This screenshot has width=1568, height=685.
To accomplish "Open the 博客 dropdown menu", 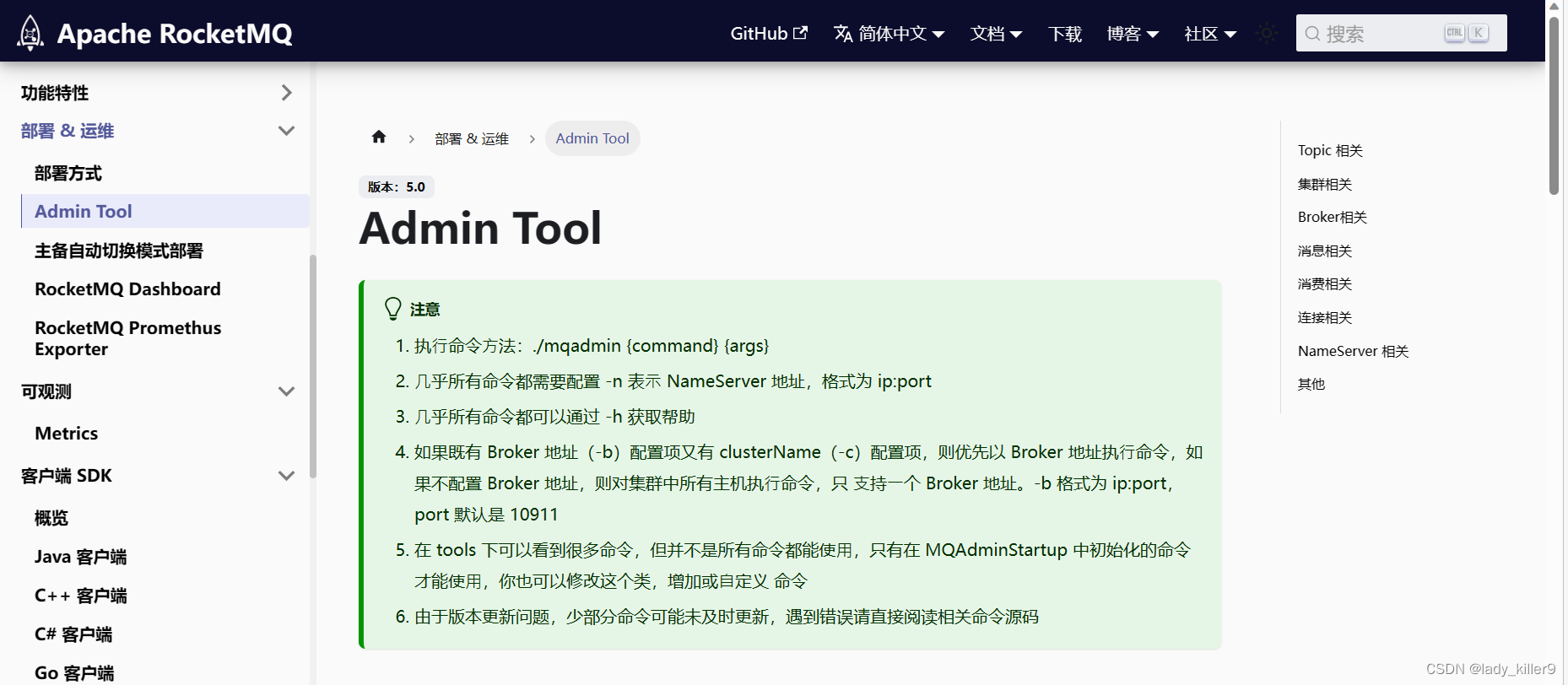I will [x=1133, y=34].
